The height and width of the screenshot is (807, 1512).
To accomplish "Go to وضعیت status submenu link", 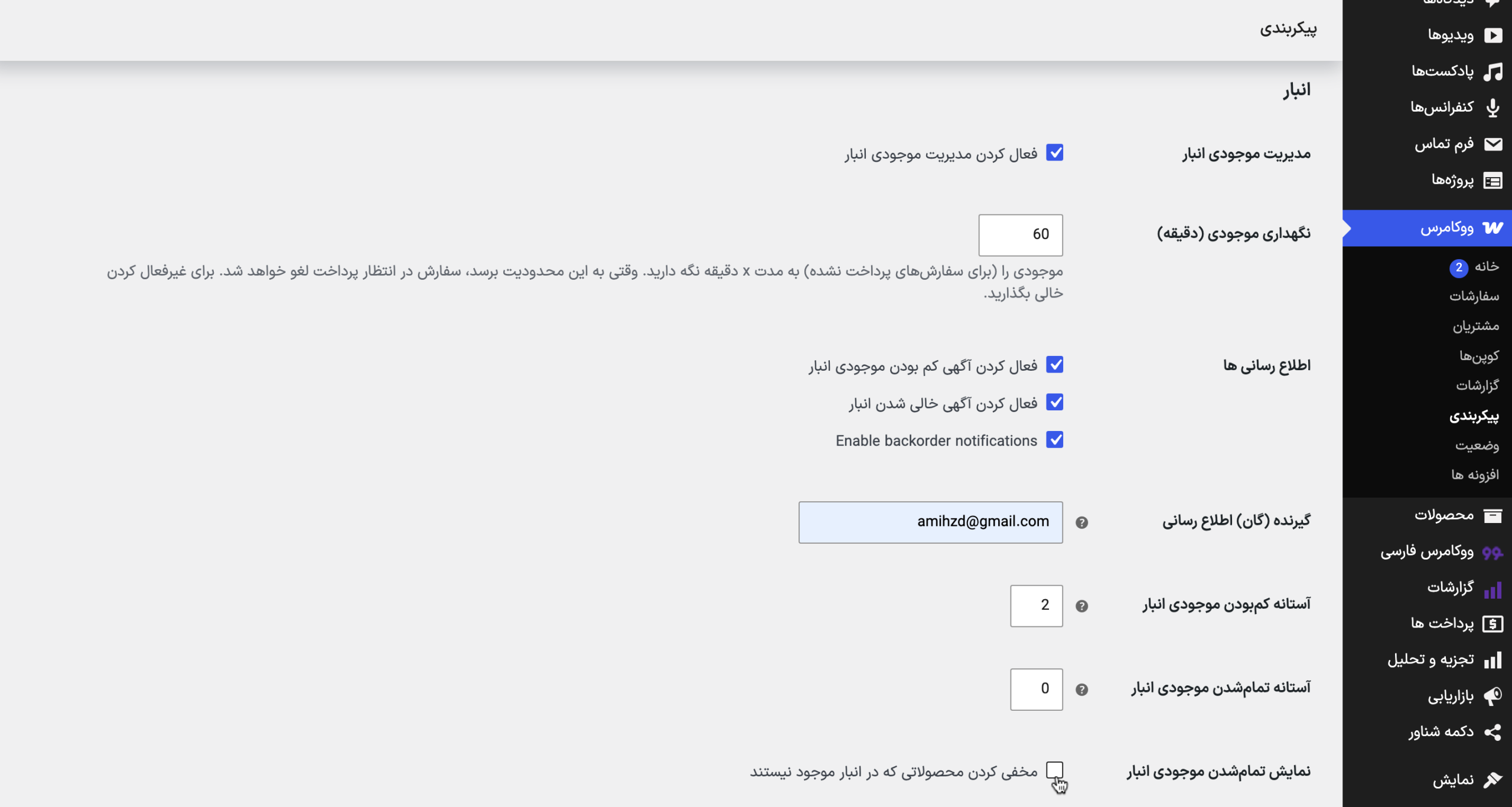I will (x=1477, y=445).
